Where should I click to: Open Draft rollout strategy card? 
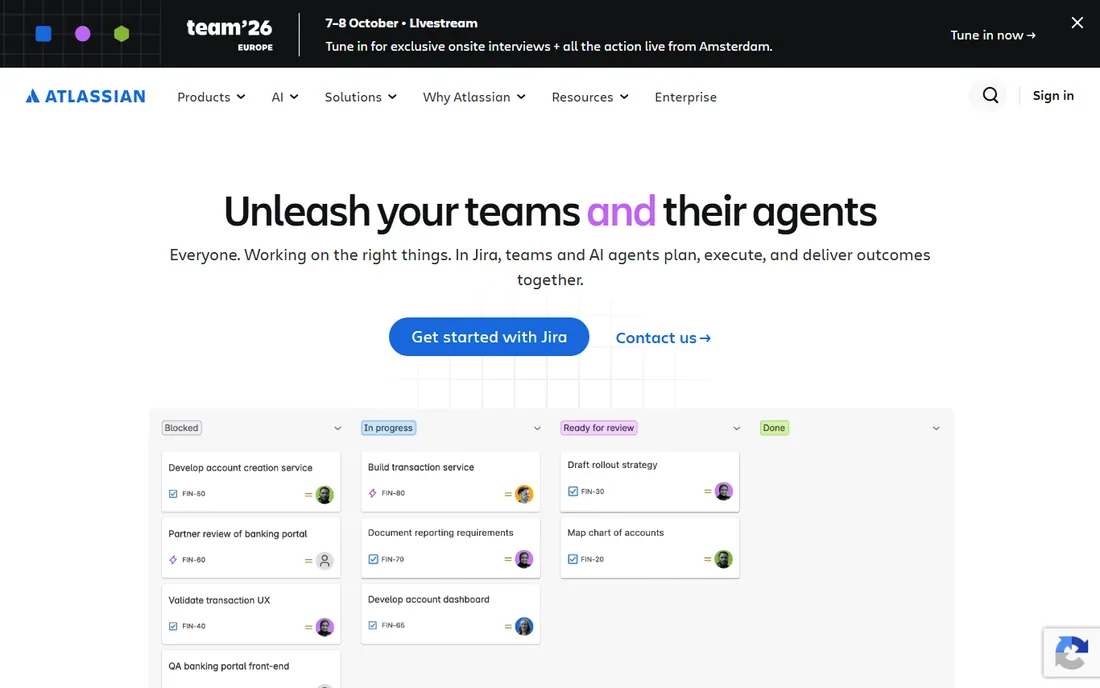[x=650, y=481]
